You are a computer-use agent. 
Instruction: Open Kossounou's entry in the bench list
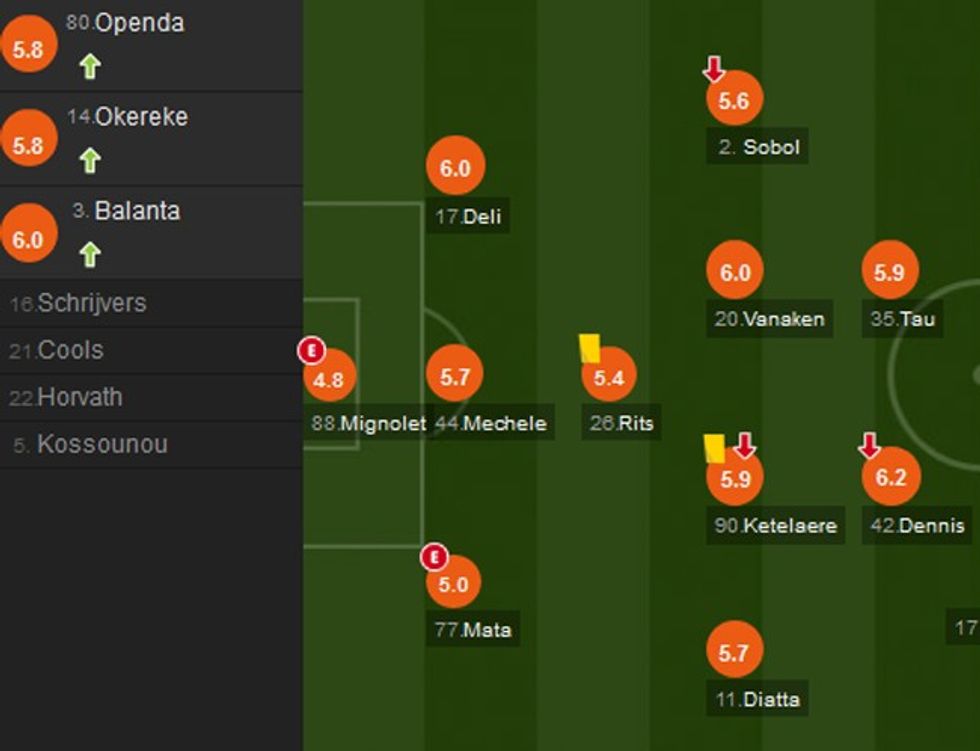101,444
